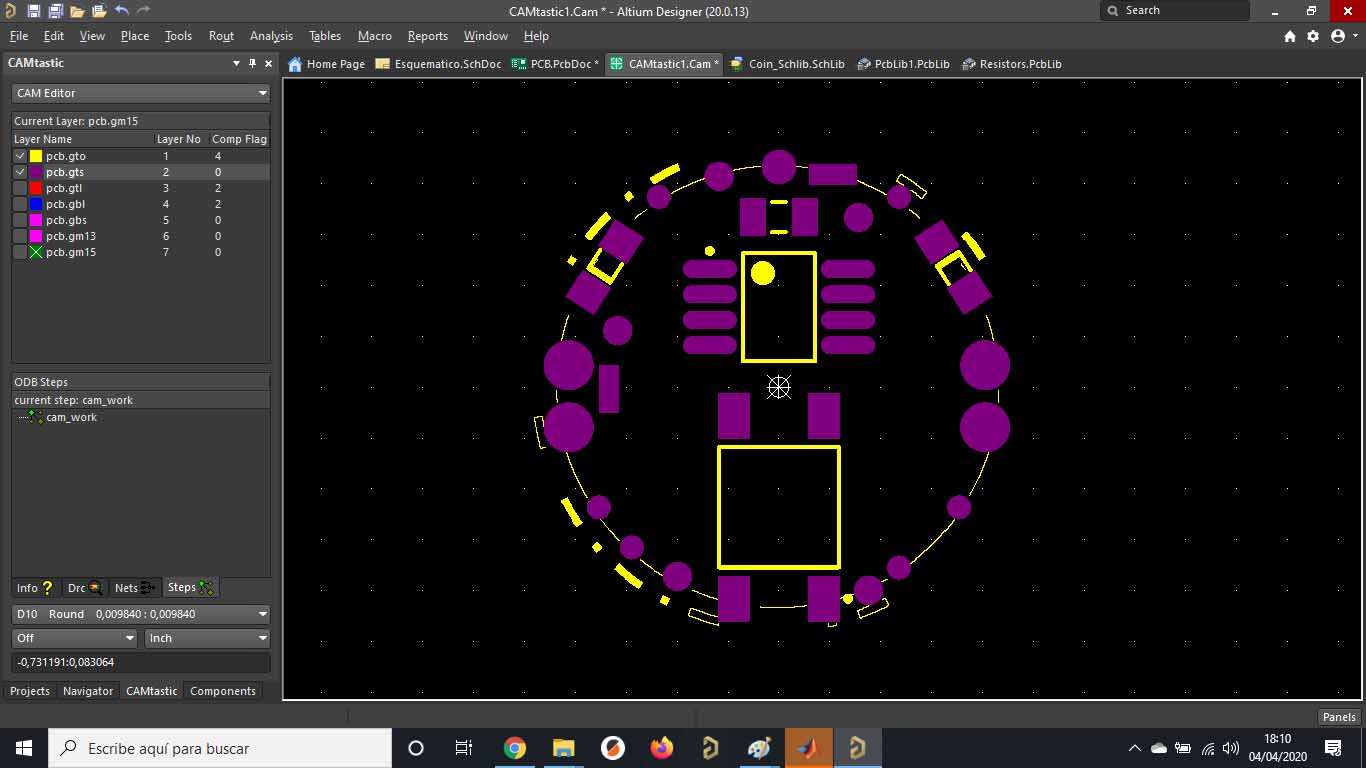
Task: Uncheck the pcb.gto layer visibility checkbox
Action: coord(20,156)
